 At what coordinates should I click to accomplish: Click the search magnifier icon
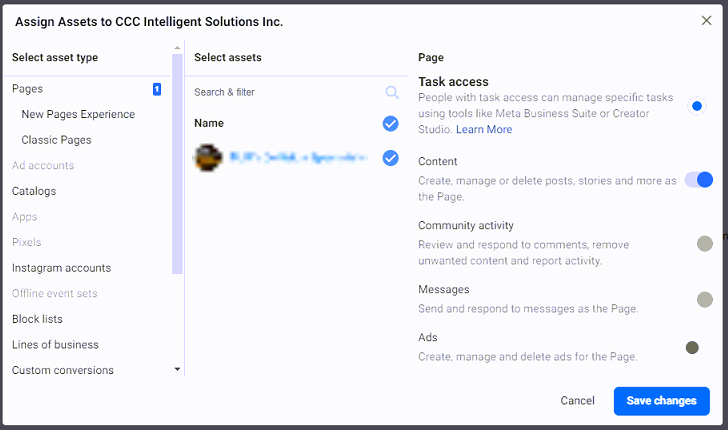pyautogui.click(x=392, y=92)
